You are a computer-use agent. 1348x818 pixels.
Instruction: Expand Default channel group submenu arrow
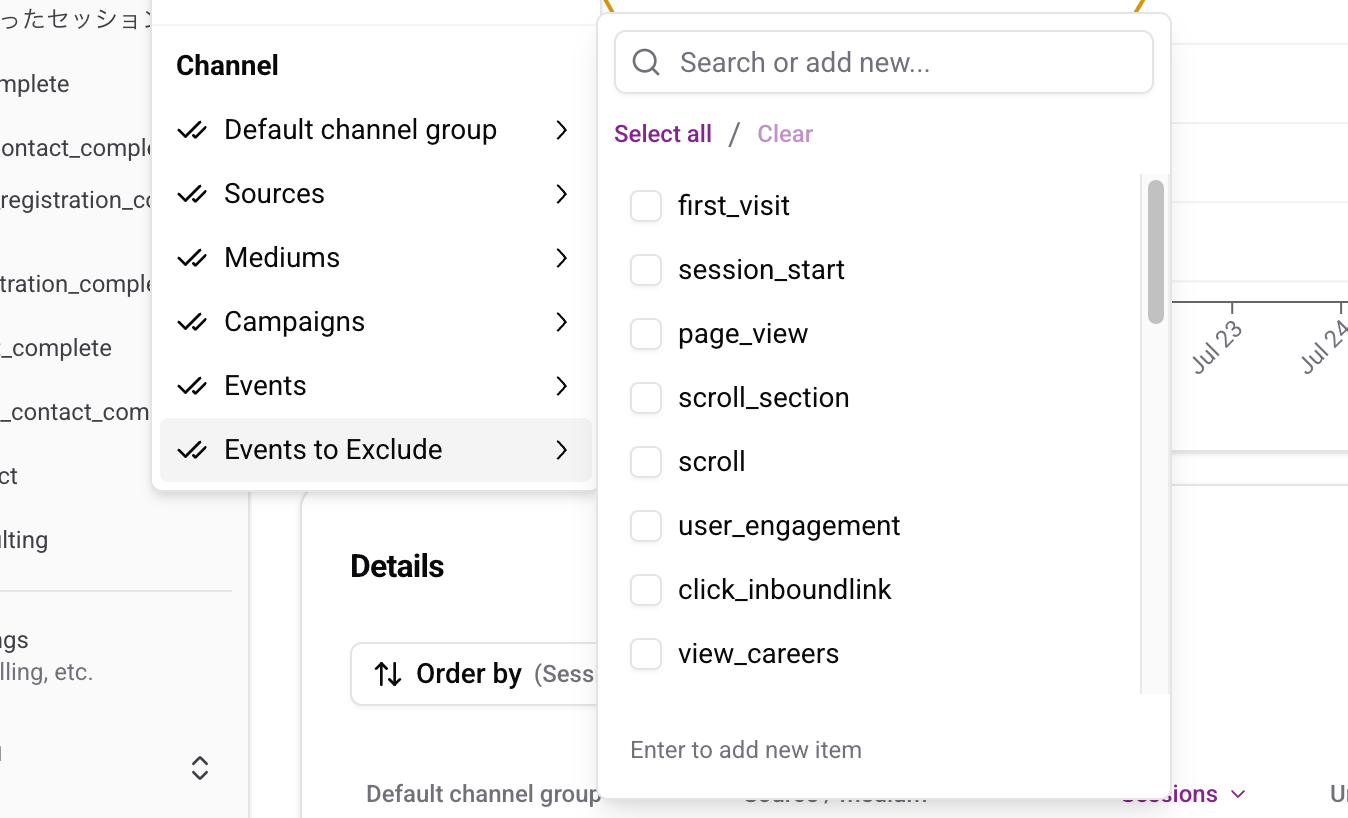tap(562, 130)
